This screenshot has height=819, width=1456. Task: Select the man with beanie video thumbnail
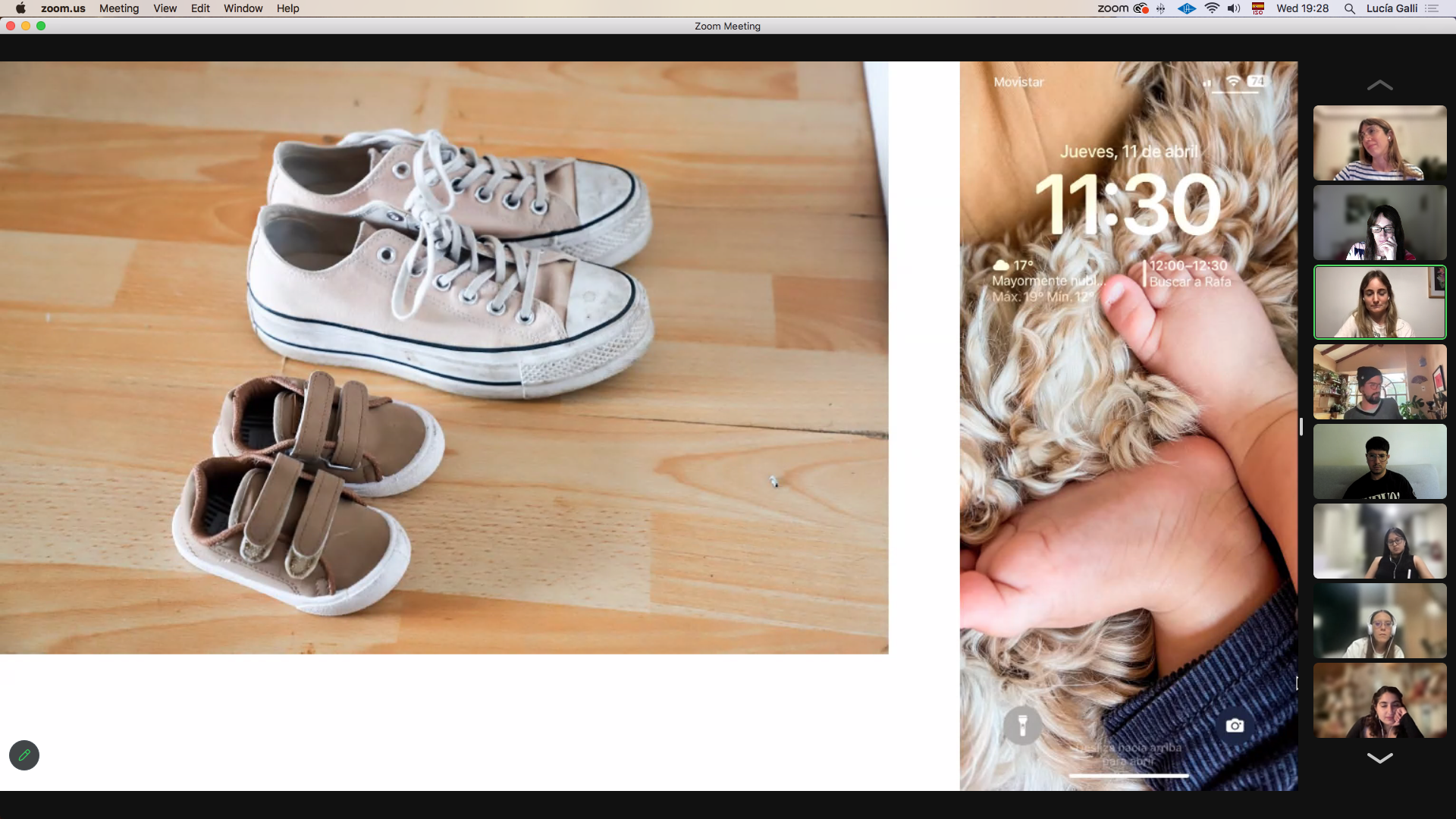1379,381
